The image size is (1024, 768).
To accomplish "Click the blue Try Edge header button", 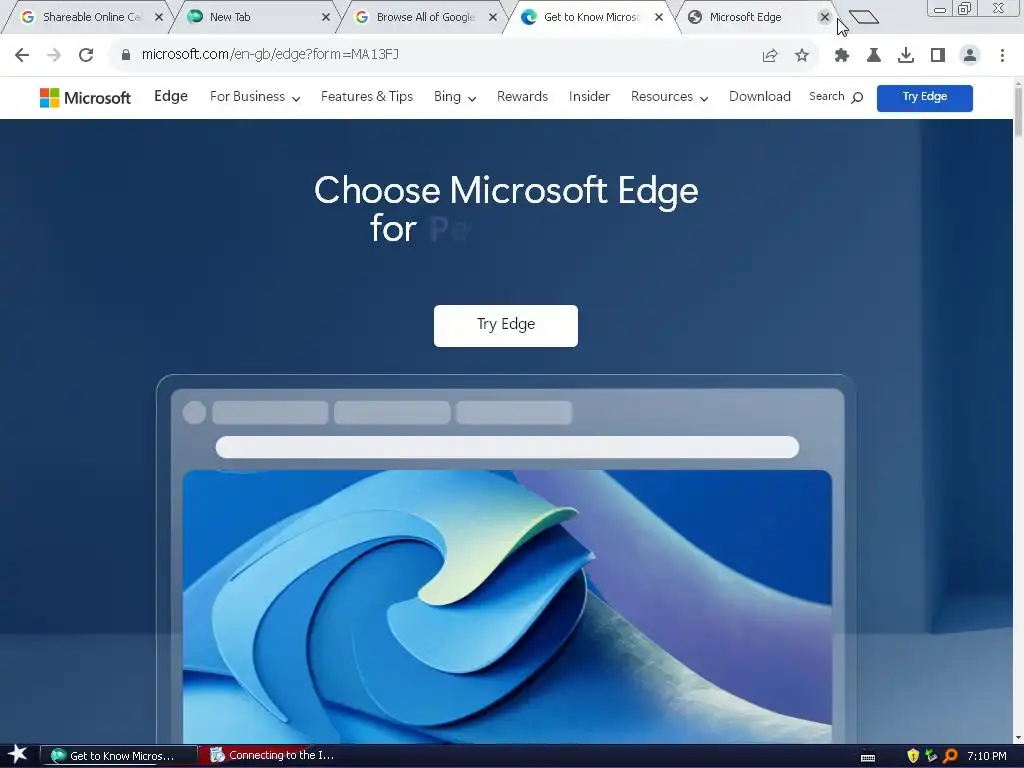I will 925,98.
